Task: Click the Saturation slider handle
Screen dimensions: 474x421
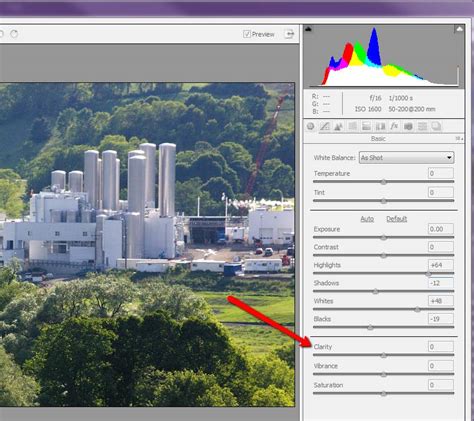Action: [384, 394]
